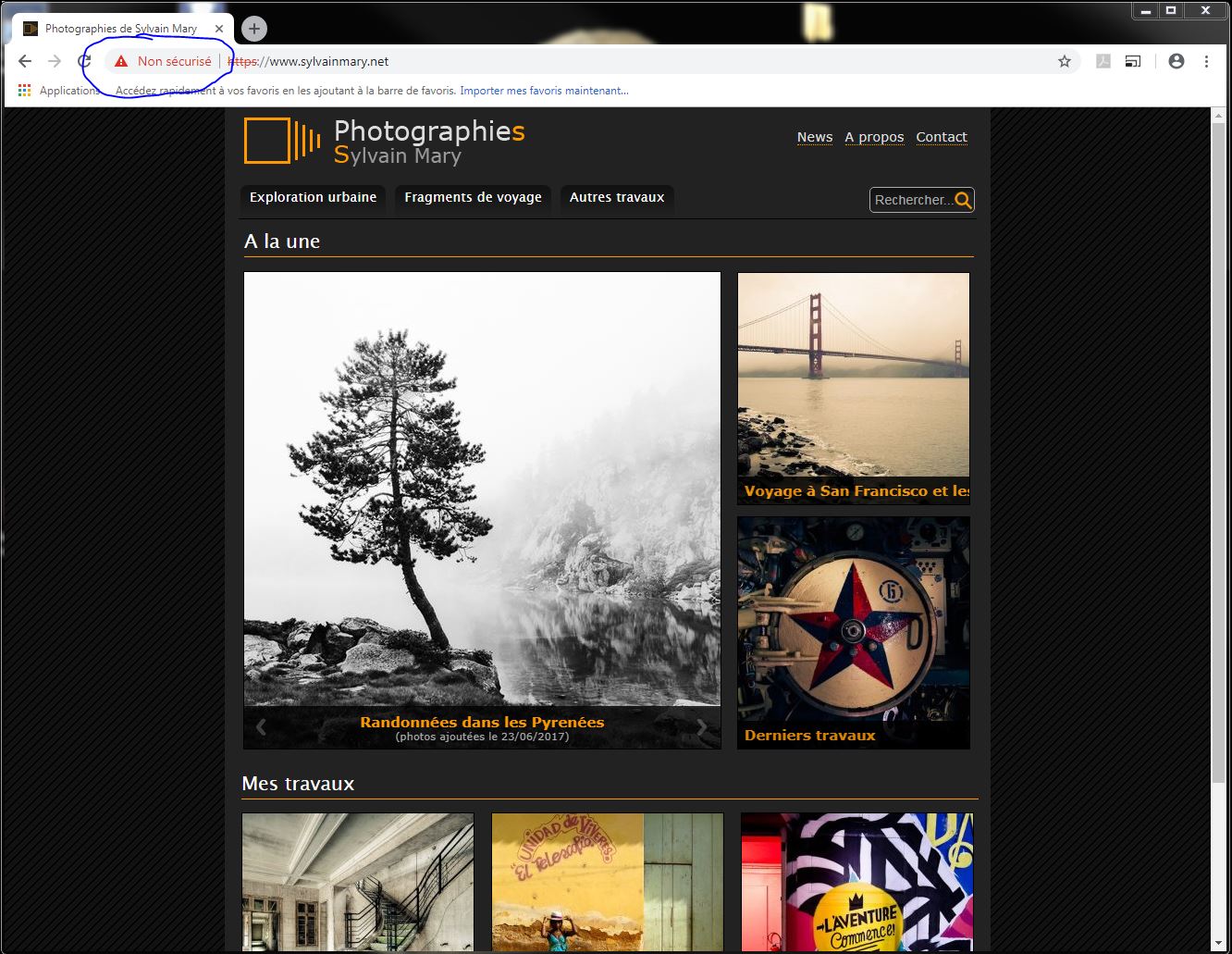Screen dimensions: 1232x954
Task: Click the browser back arrow
Action: click(25, 61)
